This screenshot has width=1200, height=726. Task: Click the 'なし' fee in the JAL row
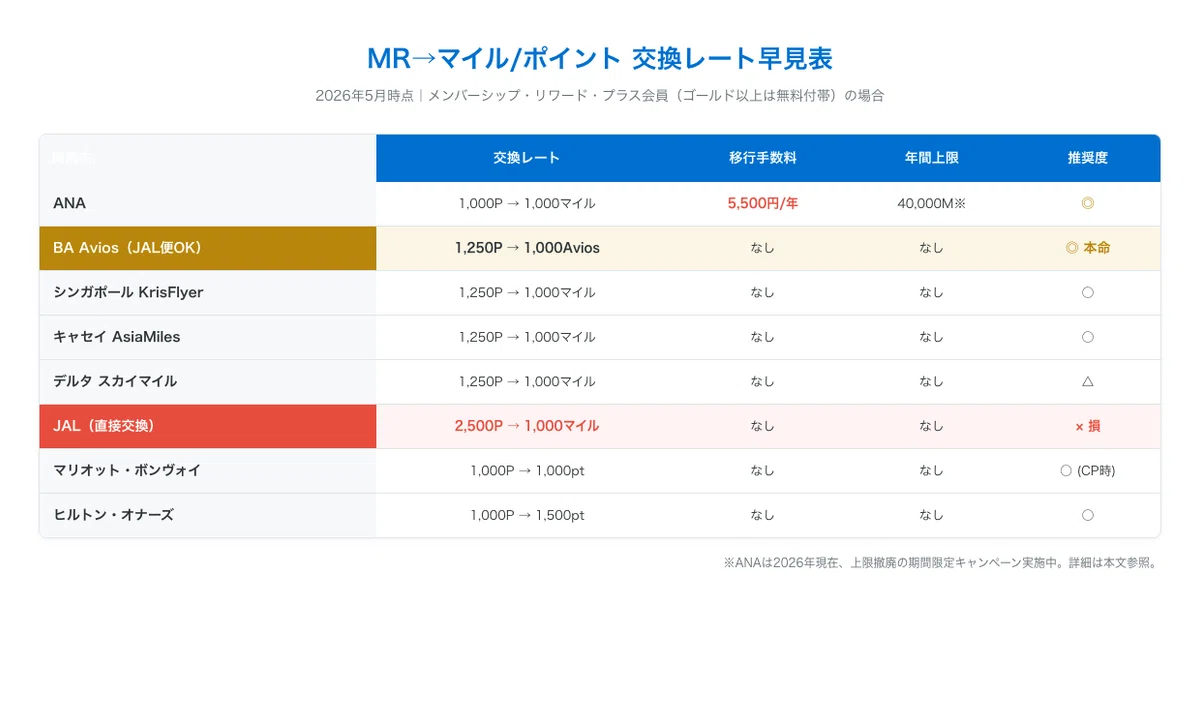click(x=763, y=426)
